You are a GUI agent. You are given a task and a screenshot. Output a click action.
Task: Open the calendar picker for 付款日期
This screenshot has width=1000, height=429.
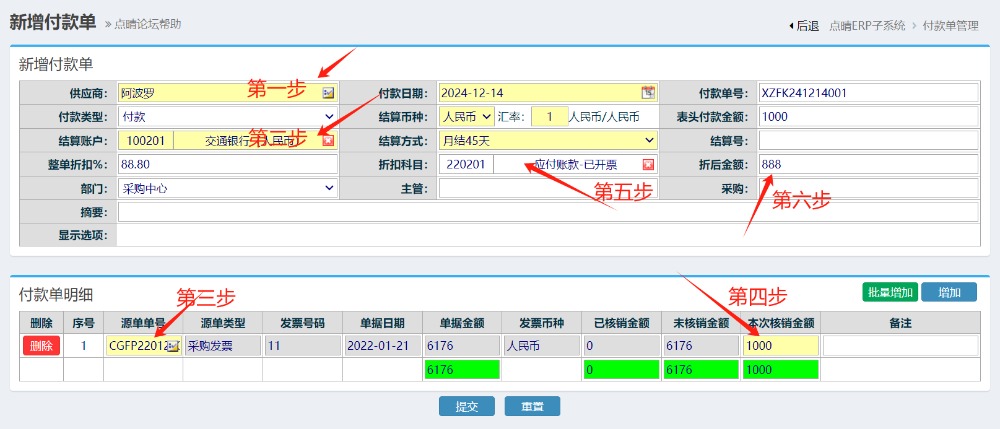click(648, 92)
